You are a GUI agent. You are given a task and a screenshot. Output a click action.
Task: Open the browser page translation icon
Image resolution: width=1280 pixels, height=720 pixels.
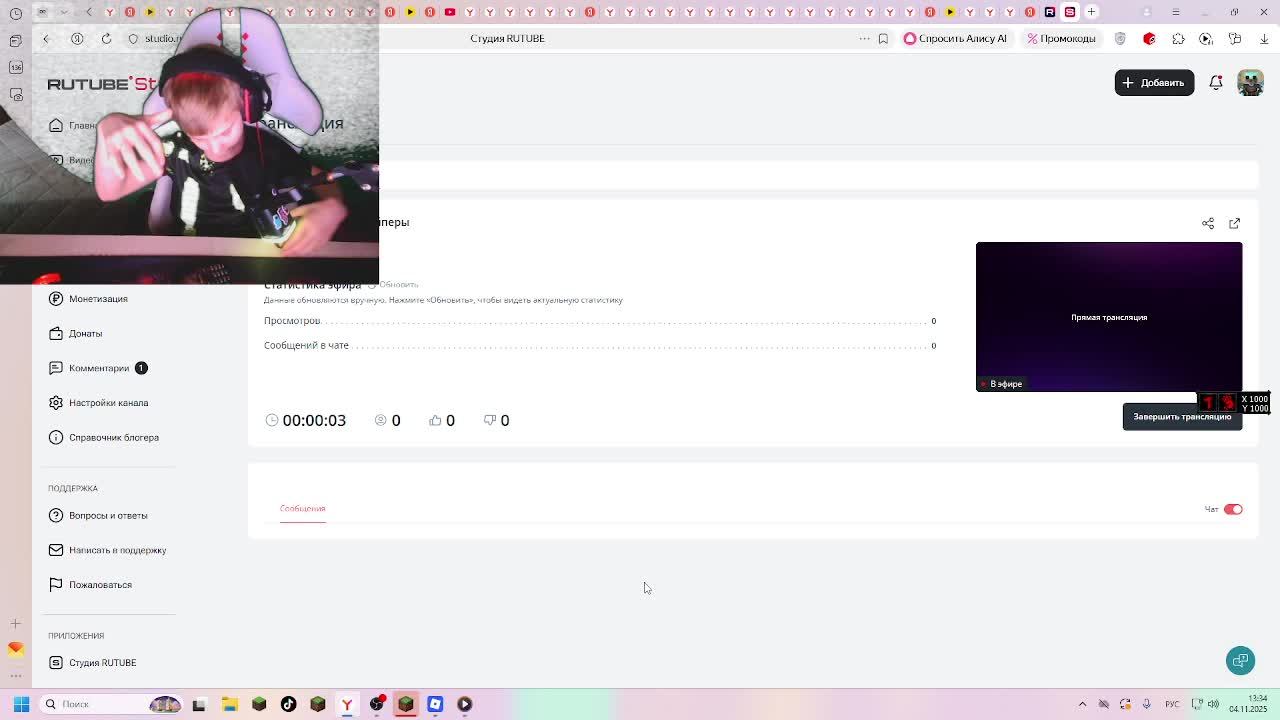[x=1235, y=39]
